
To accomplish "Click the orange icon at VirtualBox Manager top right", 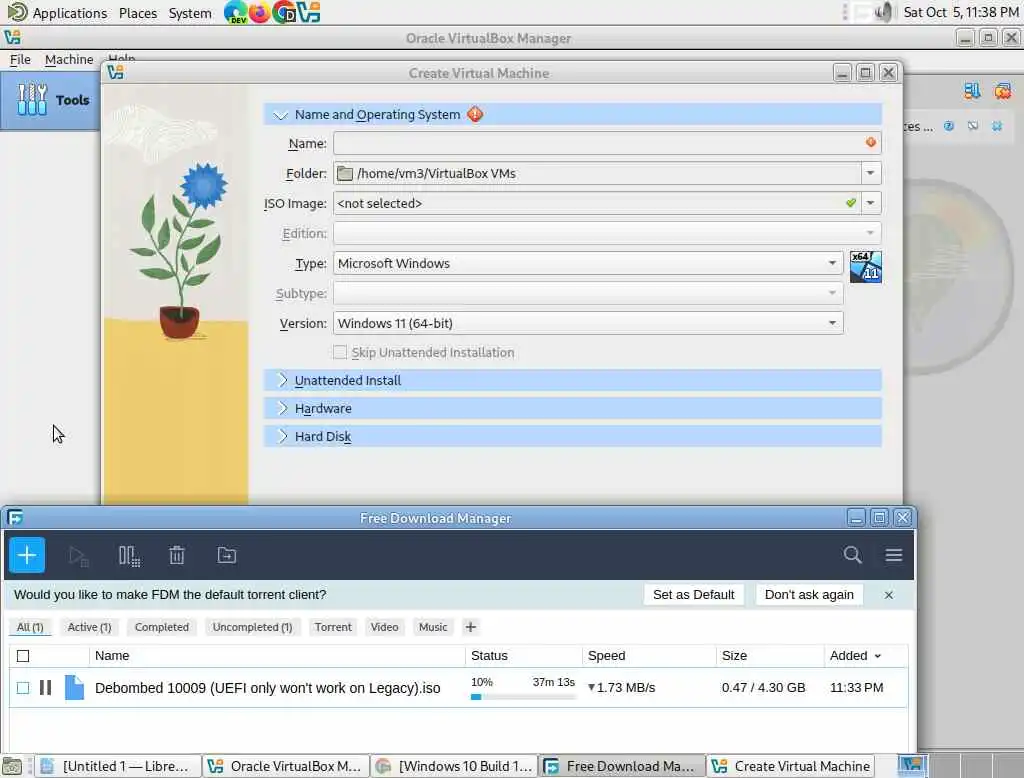I will (x=1002, y=91).
